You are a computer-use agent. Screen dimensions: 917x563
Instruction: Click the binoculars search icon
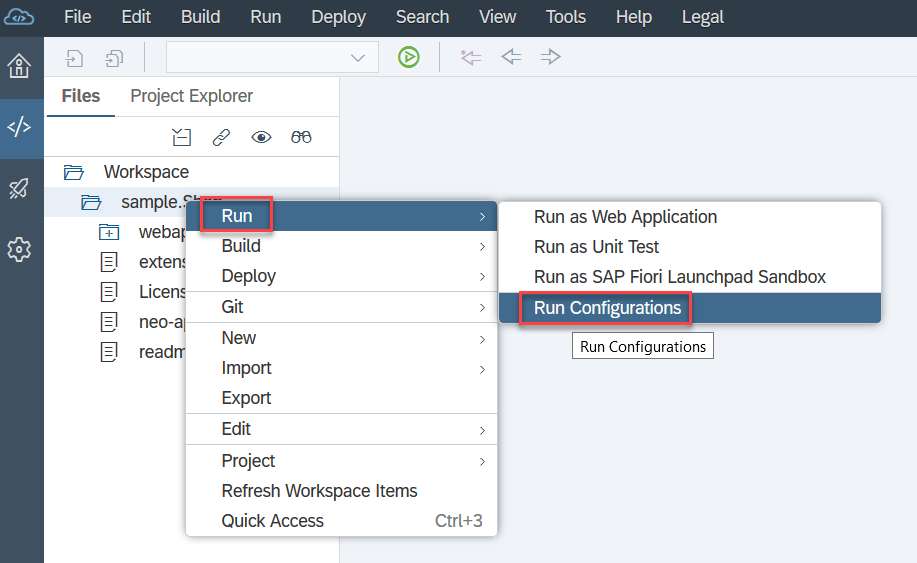tap(301, 137)
